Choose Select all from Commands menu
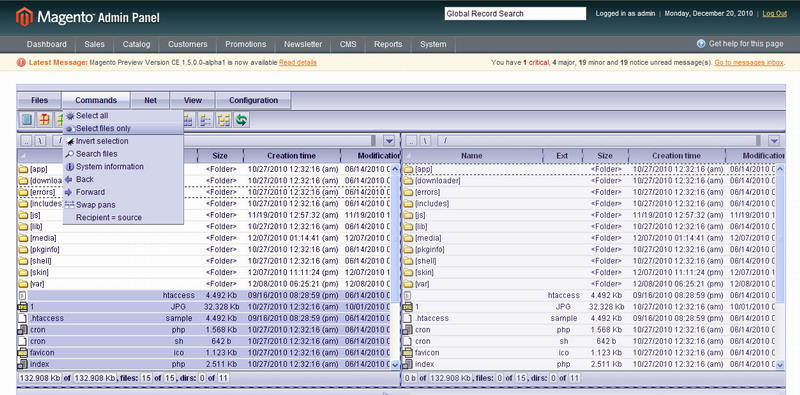This screenshot has height=395, width=800. (x=123, y=116)
